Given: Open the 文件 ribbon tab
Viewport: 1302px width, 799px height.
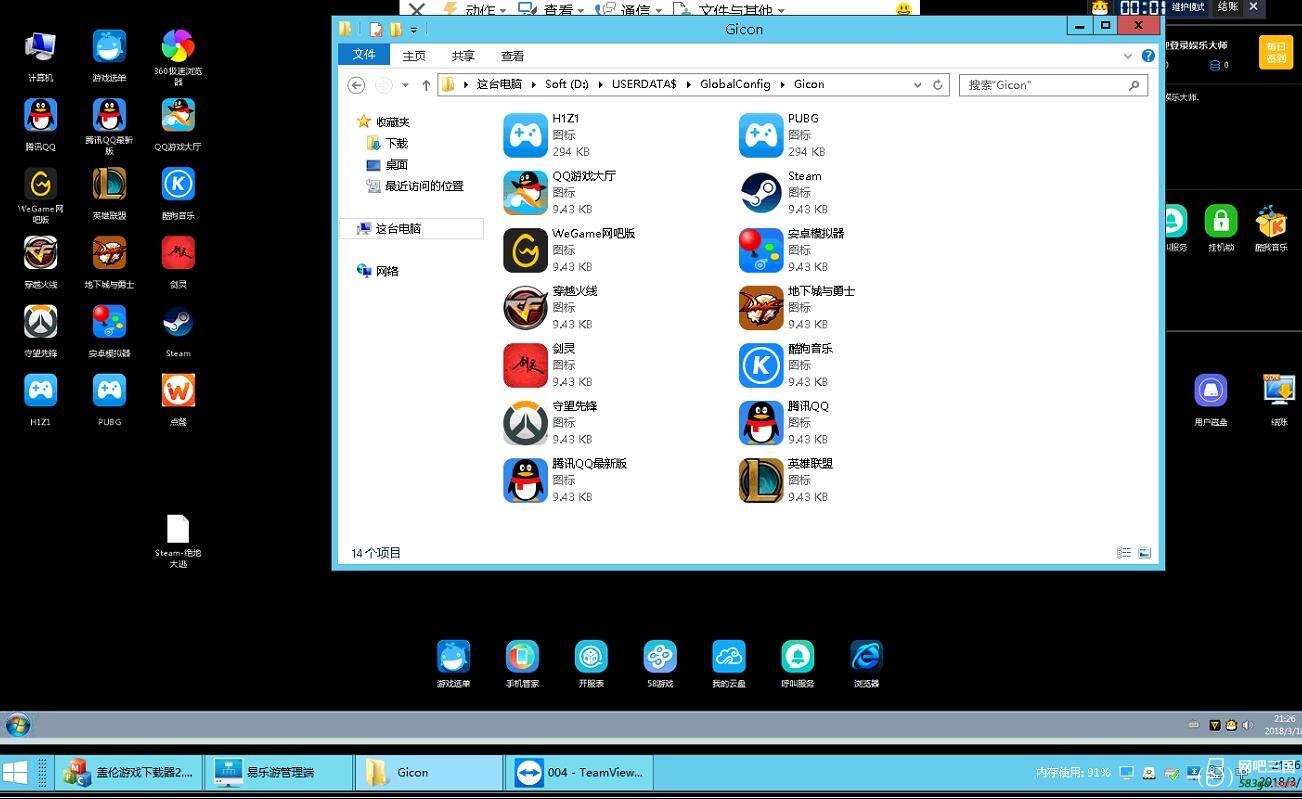Looking at the screenshot, I should click(364, 55).
